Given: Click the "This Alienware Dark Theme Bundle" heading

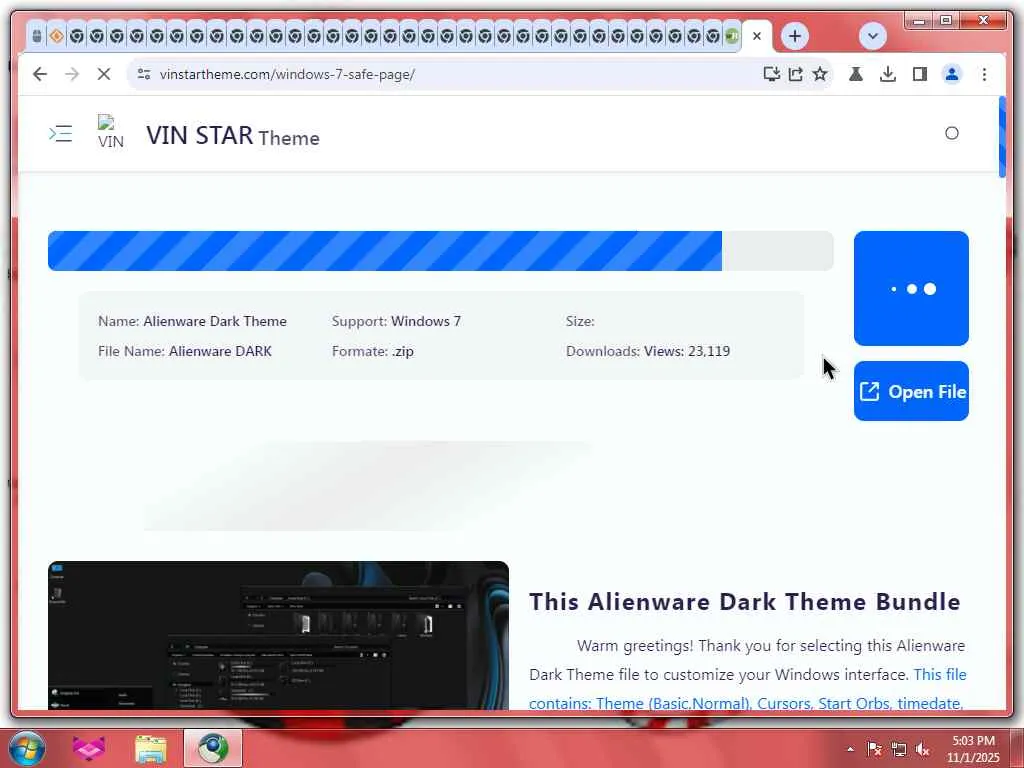Looking at the screenshot, I should click(744, 601).
